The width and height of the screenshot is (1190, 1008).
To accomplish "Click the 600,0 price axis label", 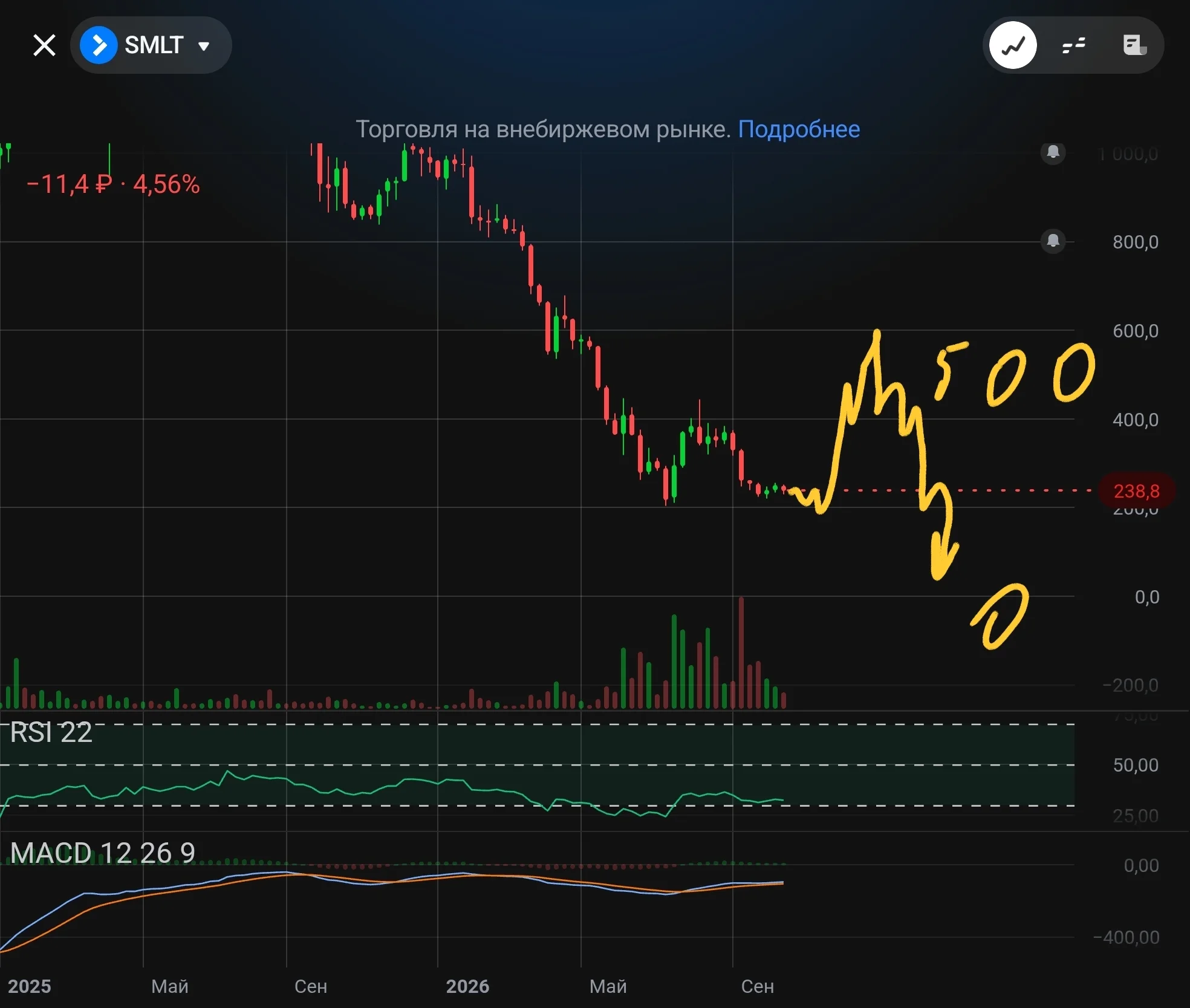I will (1136, 331).
